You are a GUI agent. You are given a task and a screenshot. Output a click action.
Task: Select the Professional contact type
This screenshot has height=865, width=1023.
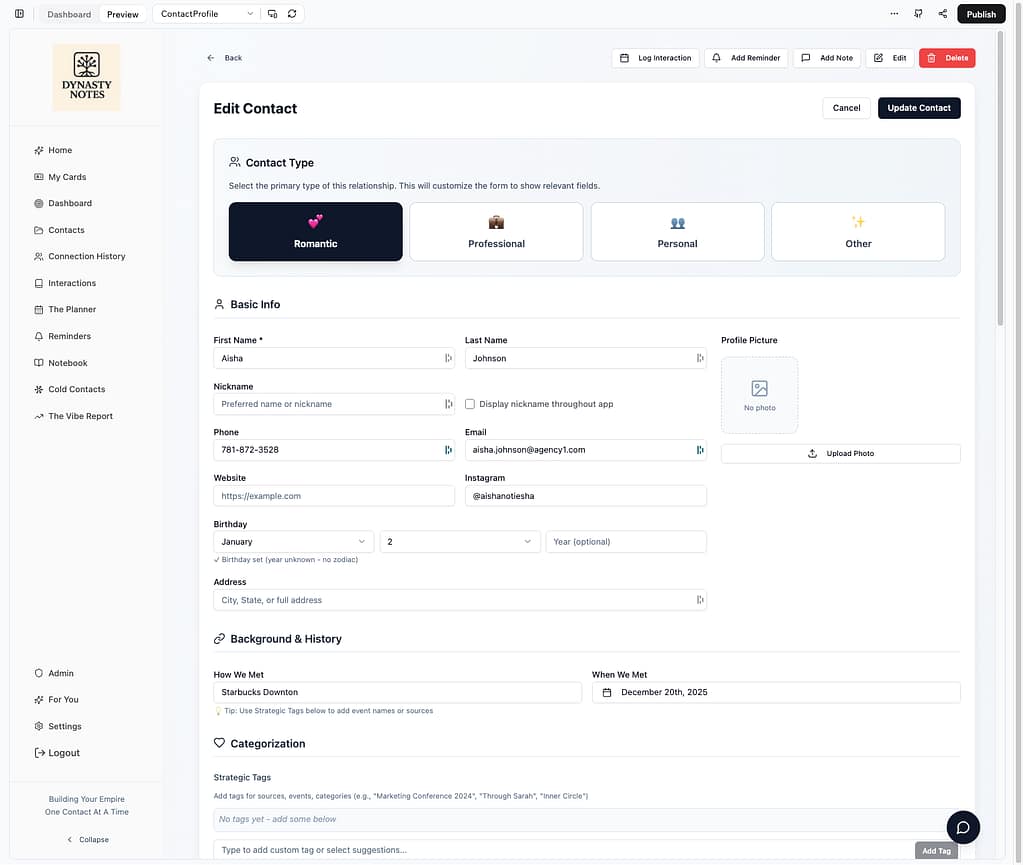[x=496, y=232]
